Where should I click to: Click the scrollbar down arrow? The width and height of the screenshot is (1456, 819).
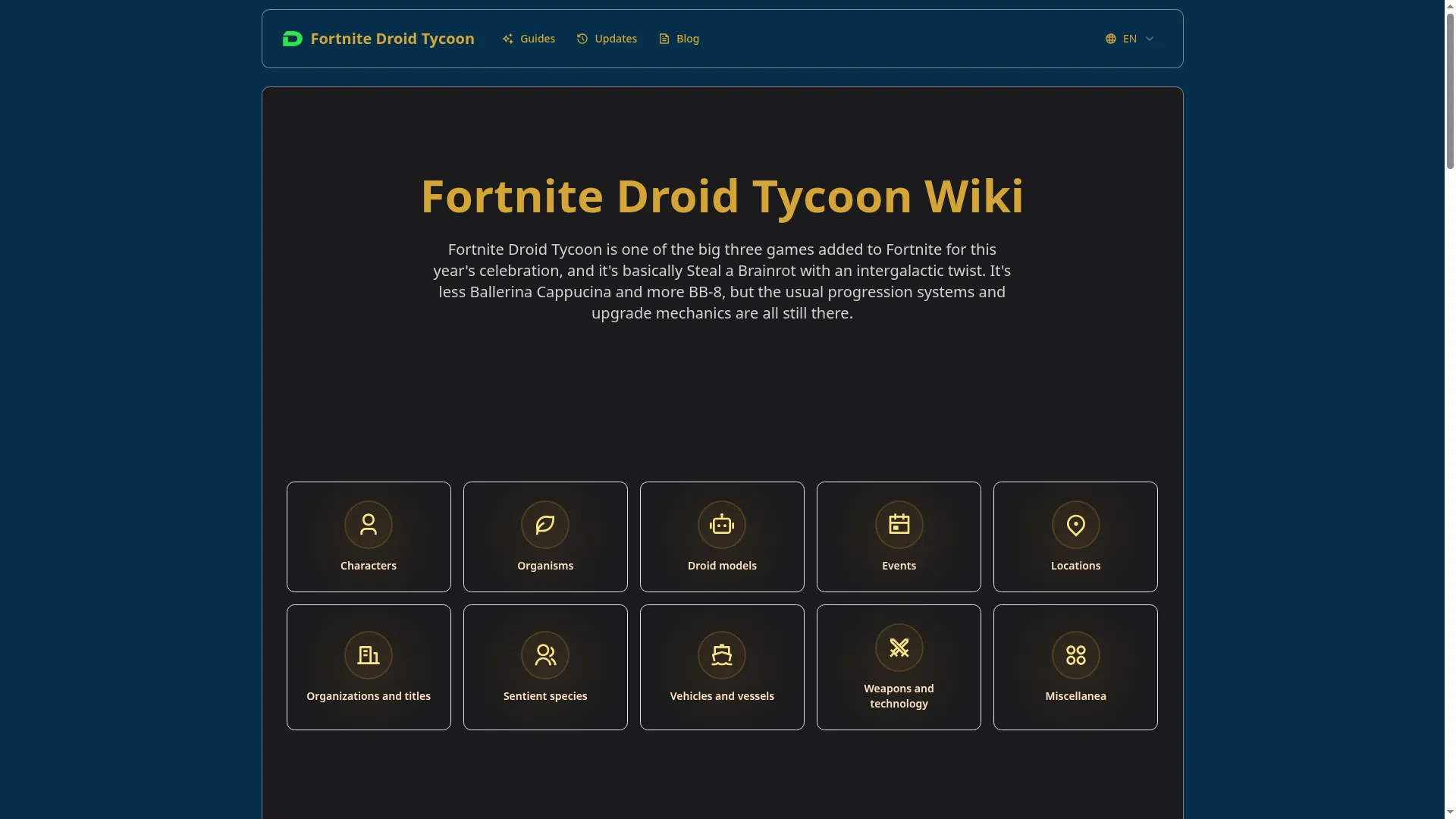pyautogui.click(x=1450, y=813)
